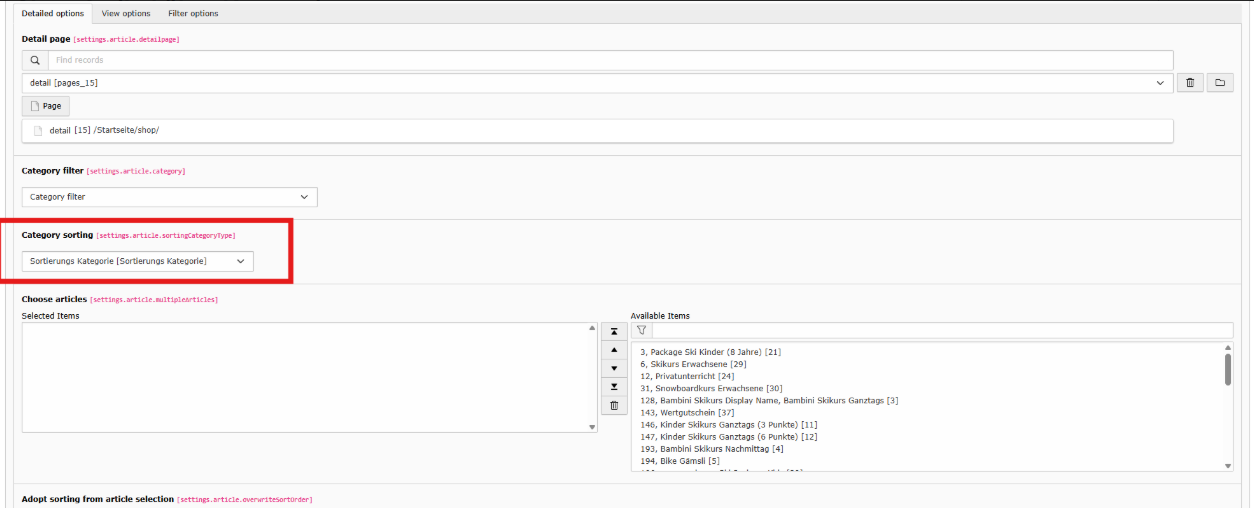Switch to the View options tab
This screenshot has height=508, width=1254.
pyautogui.click(x=126, y=14)
